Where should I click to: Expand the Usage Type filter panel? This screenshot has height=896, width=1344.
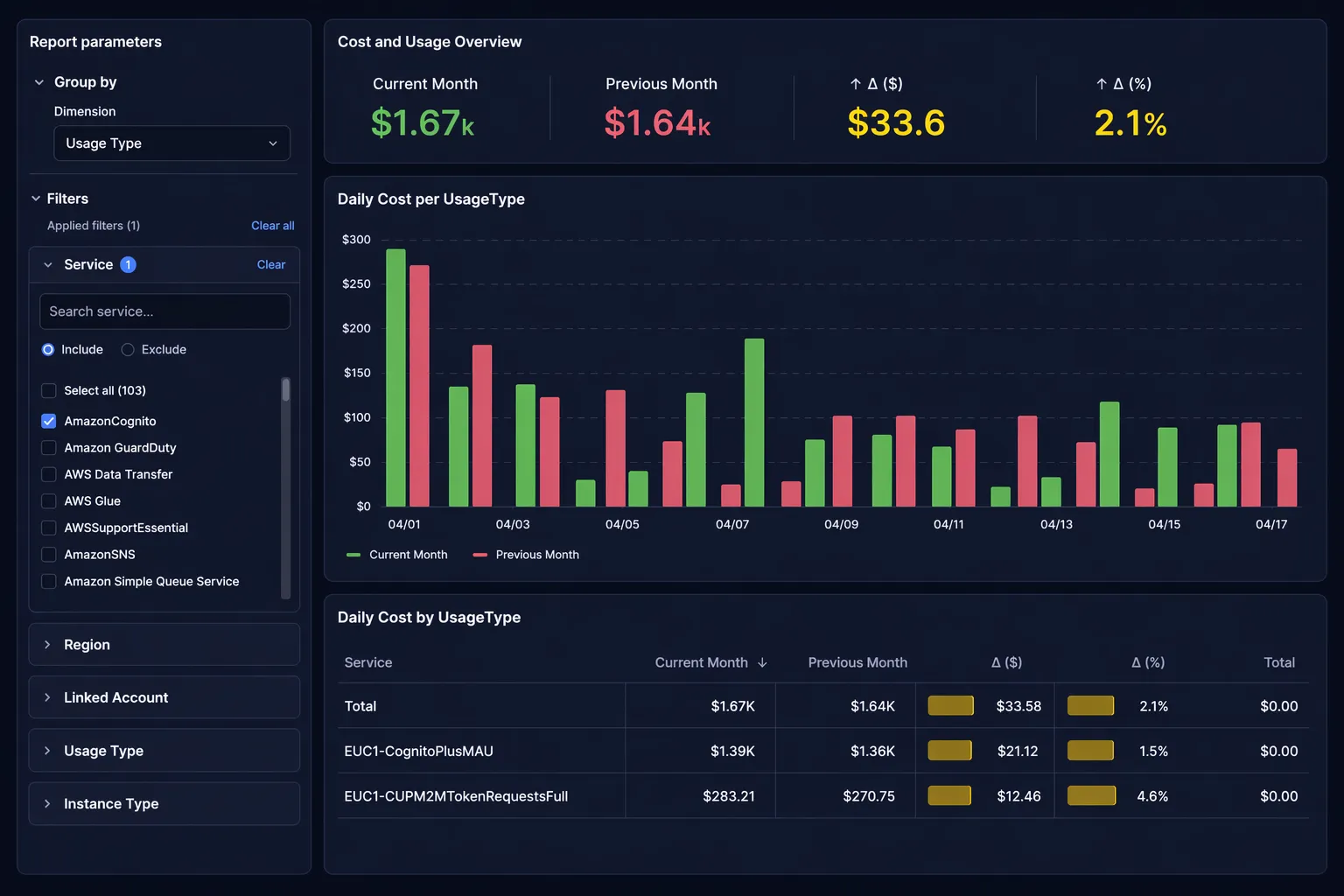[164, 751]
